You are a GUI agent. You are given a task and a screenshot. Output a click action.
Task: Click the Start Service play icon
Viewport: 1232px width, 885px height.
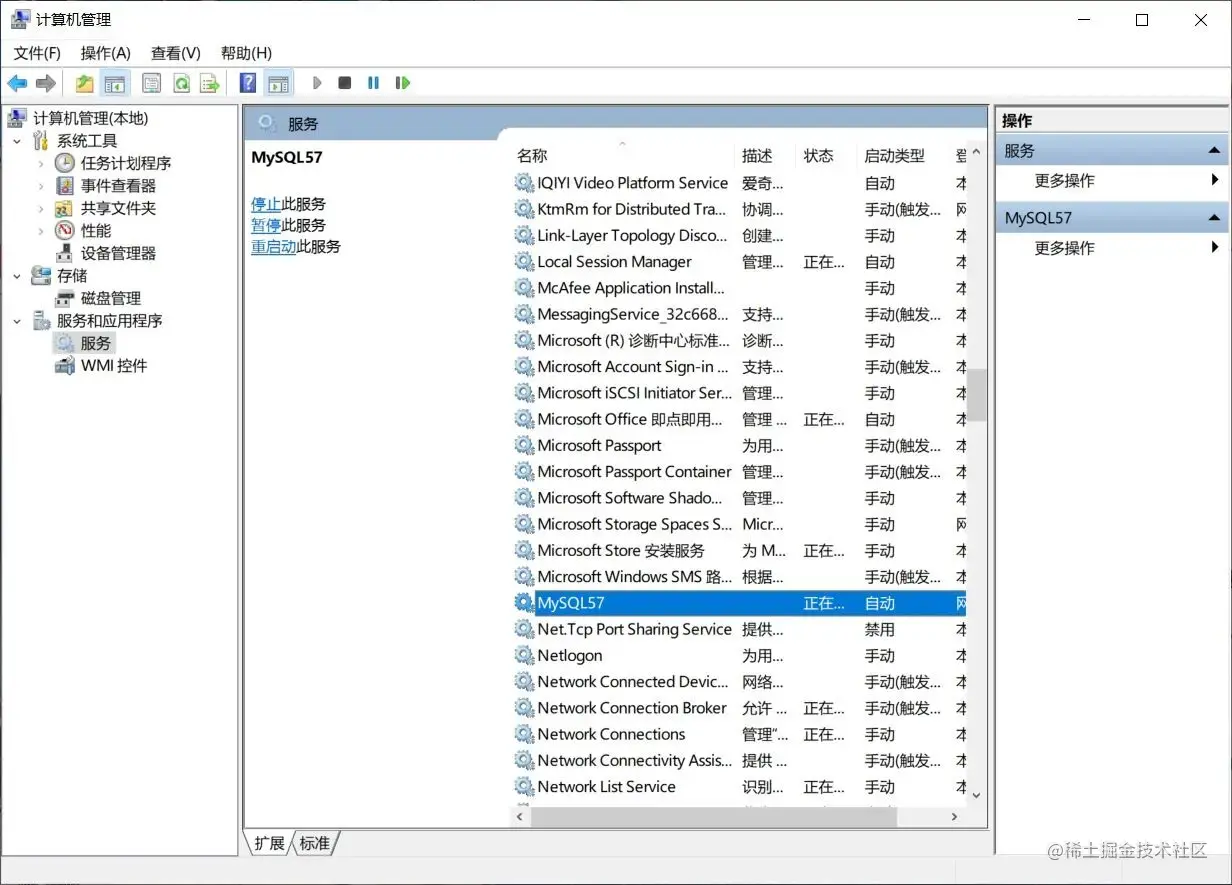(317, 83)
